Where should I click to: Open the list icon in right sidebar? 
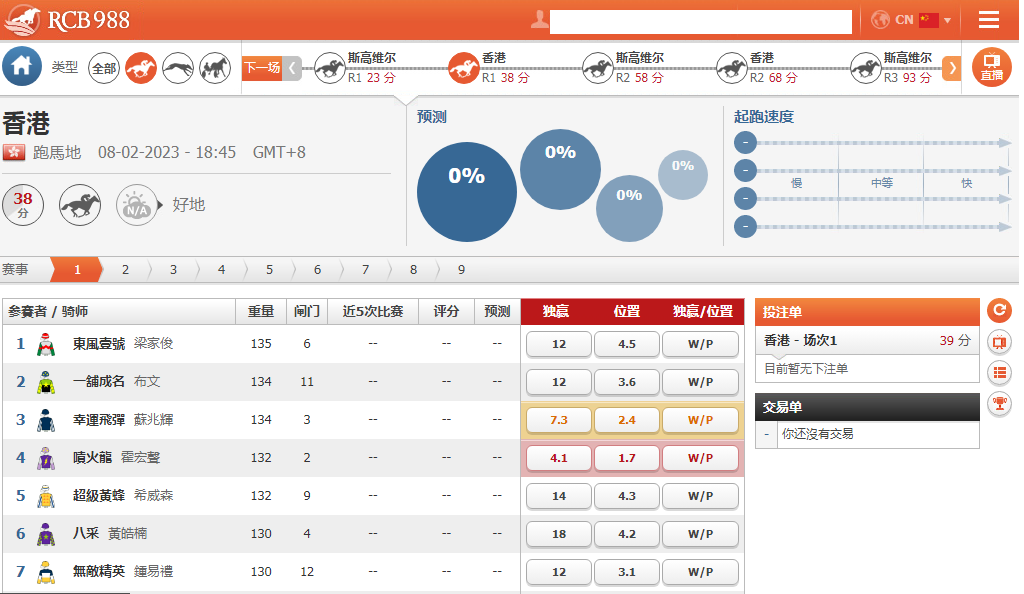click(998, 373)
